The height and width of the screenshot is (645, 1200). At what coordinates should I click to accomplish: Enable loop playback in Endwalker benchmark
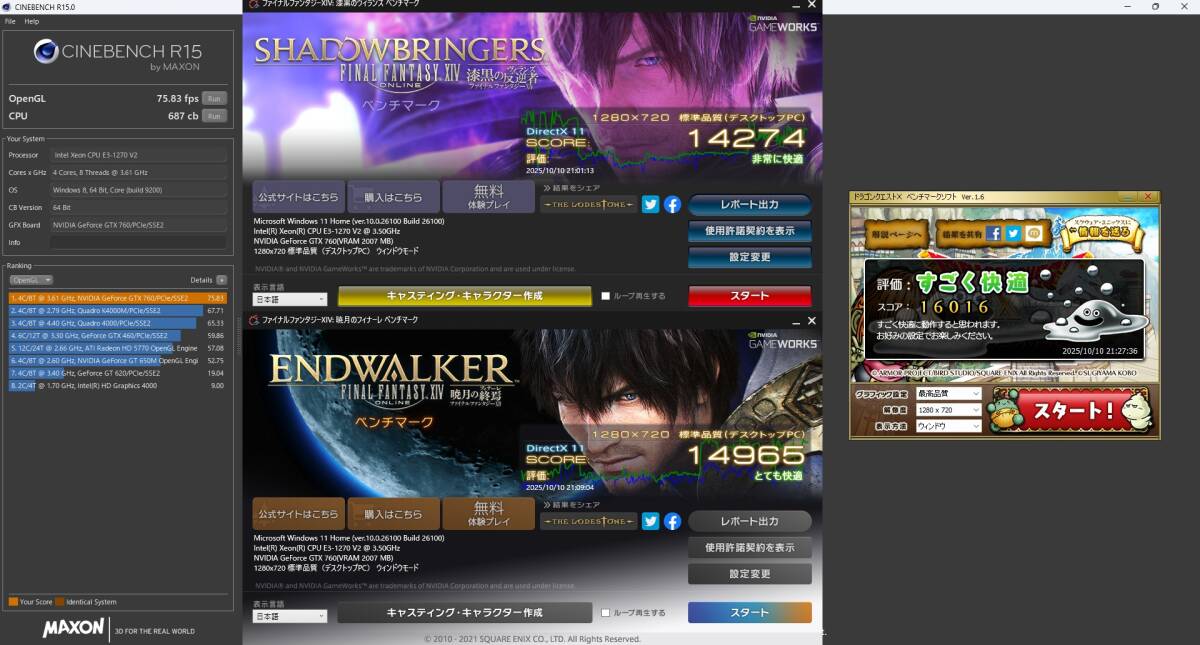tap(605, 612)
